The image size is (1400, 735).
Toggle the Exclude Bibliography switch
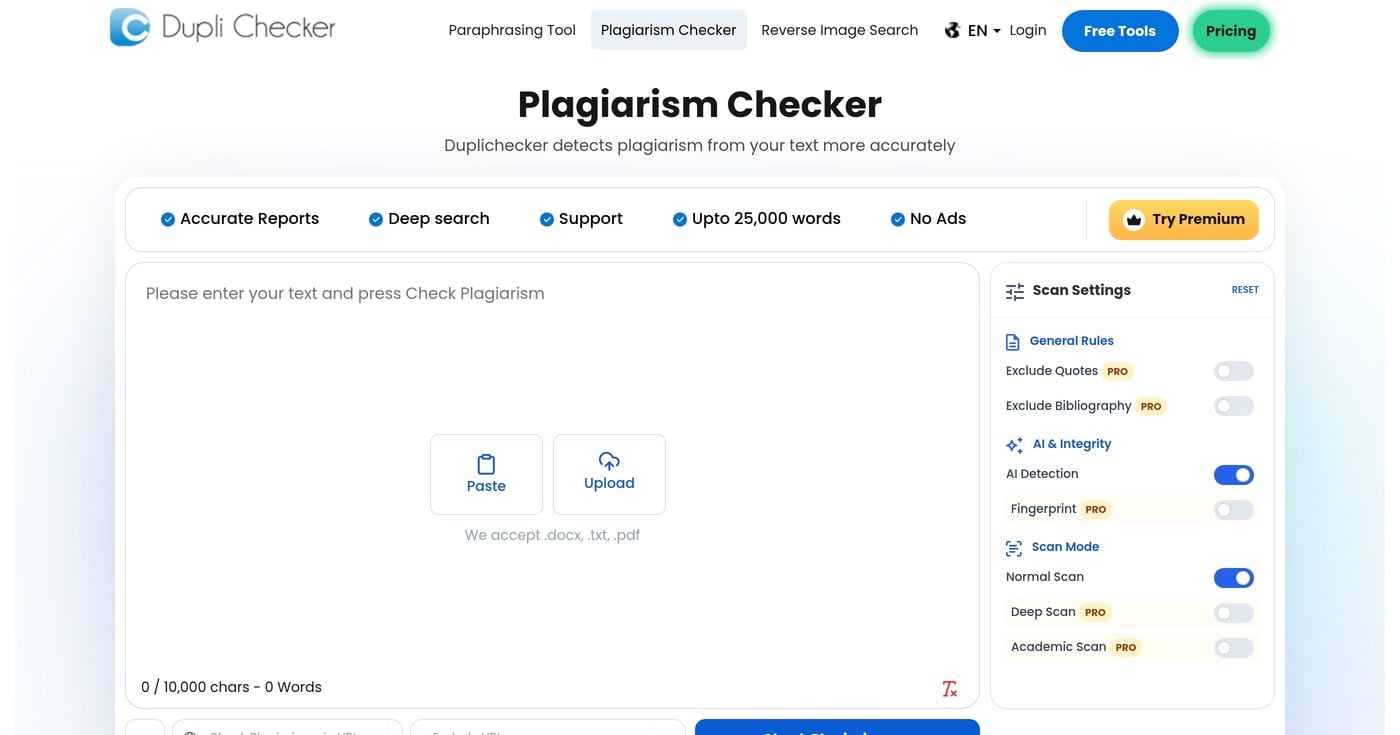pos(1233,406)
